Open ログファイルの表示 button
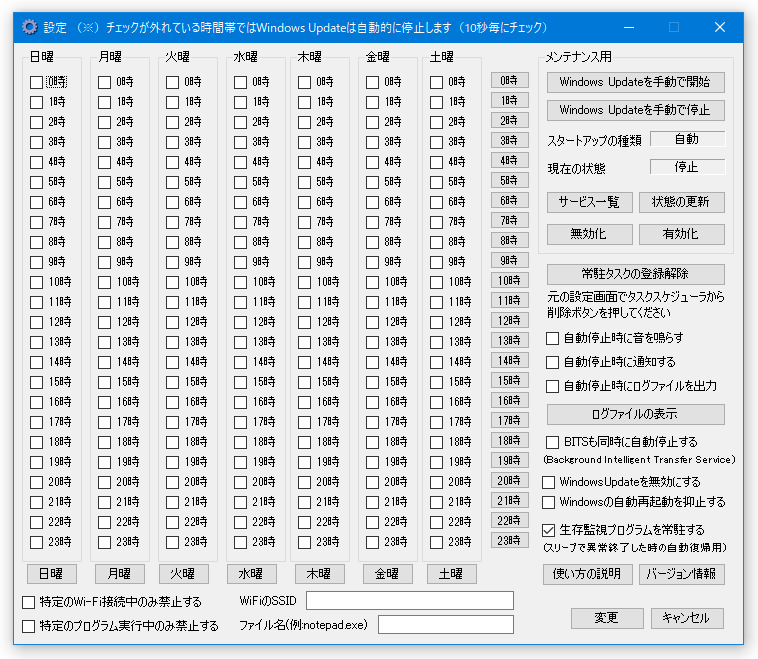 [x=636, y=414]
